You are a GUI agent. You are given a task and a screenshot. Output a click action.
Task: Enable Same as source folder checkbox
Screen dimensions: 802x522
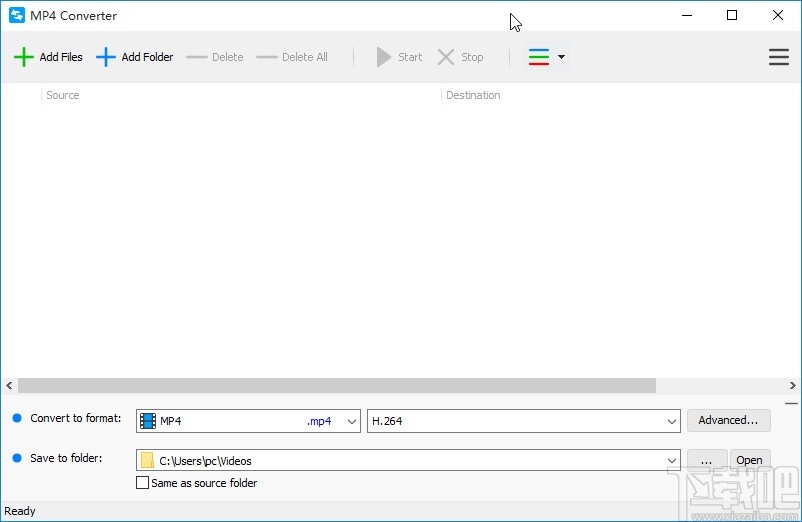pyautogui.click(x=142, y=483)
